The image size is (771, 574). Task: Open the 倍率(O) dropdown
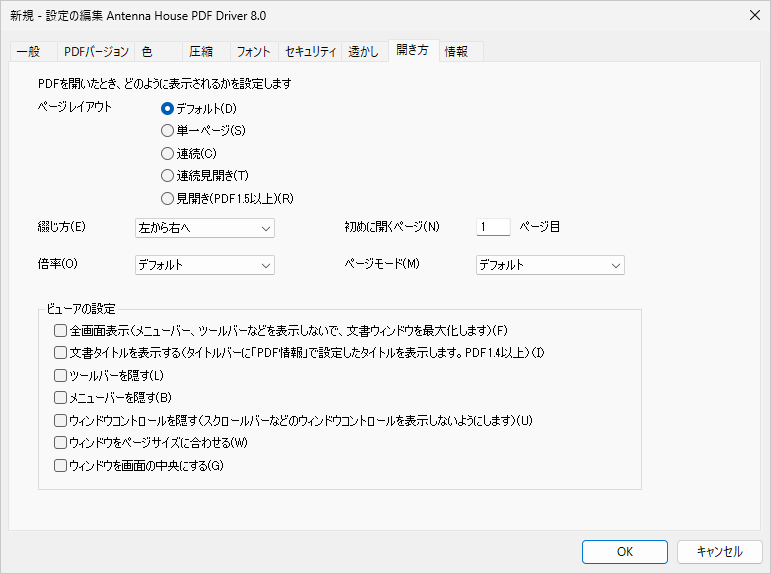tap(205, 265)
